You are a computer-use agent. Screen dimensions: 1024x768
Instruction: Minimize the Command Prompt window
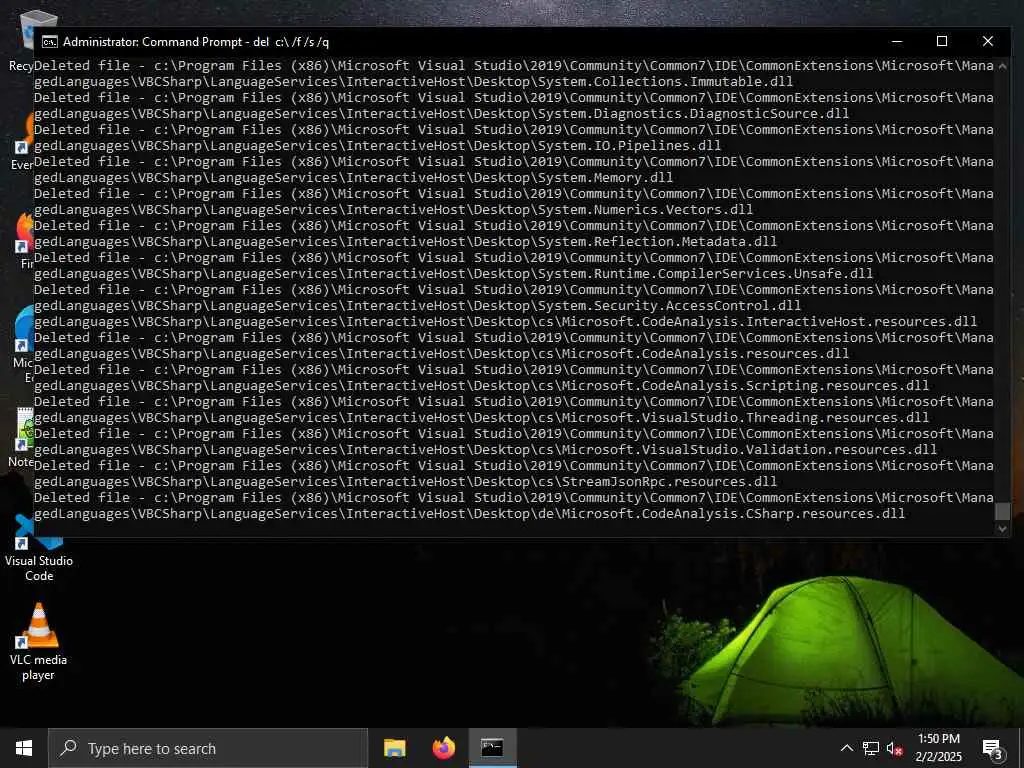pos(897,41)
